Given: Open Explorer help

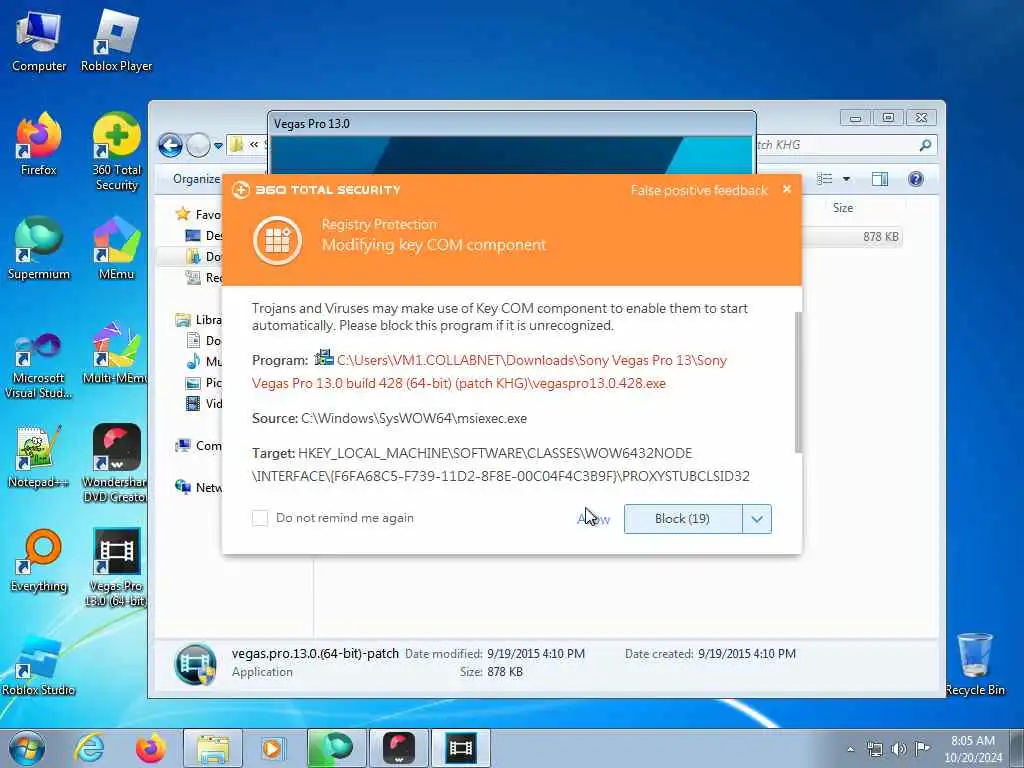Looking at the screenshot, I should pyautogui.click(x=916, y=179).
